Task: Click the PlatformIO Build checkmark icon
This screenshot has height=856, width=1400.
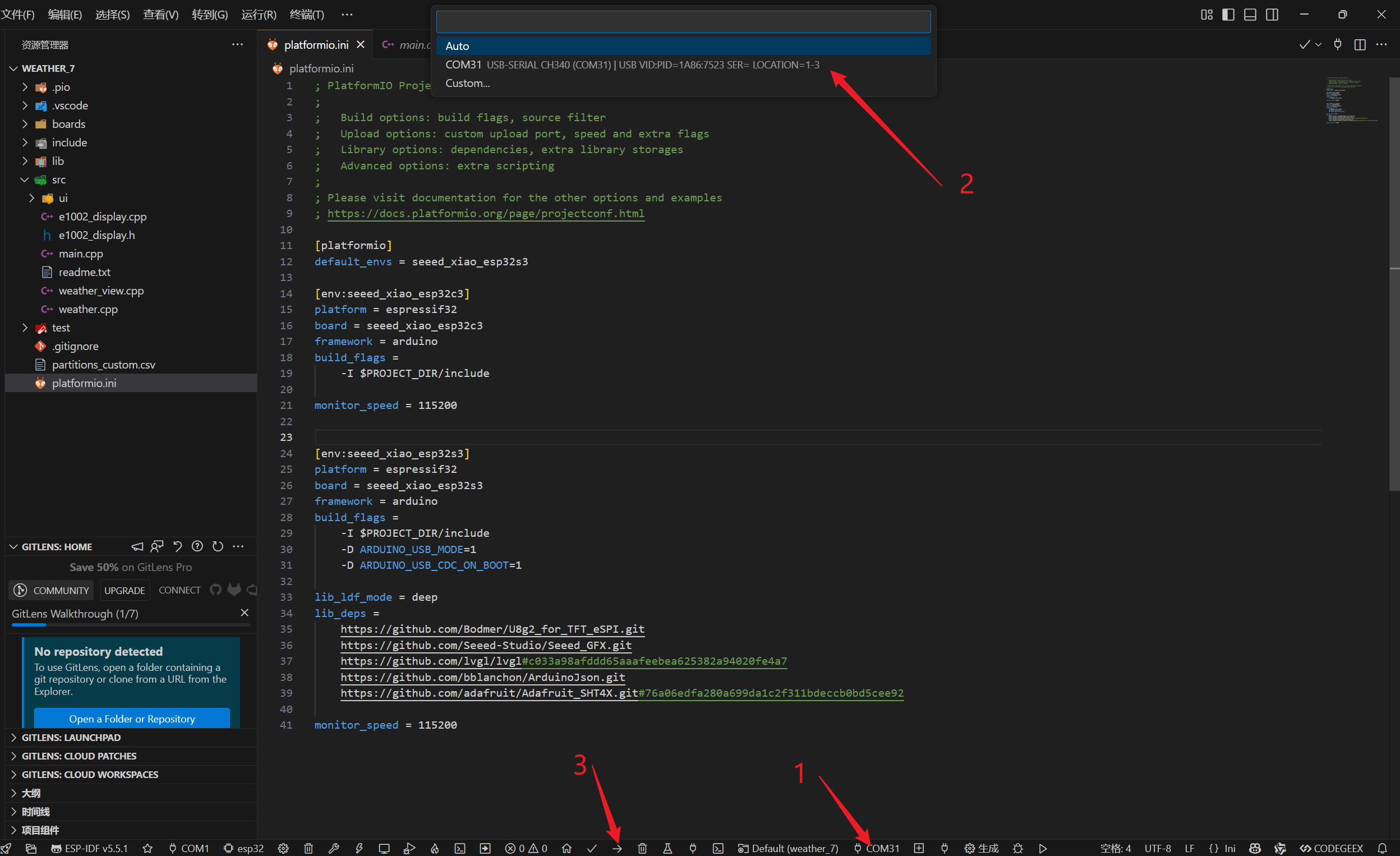Action: tap(592, 848)
